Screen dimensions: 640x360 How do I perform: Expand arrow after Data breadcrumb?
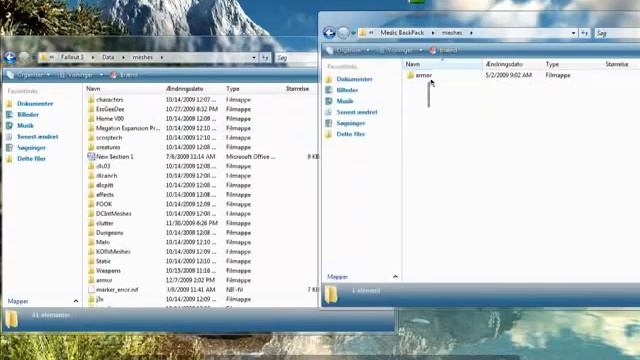point(123,58)
